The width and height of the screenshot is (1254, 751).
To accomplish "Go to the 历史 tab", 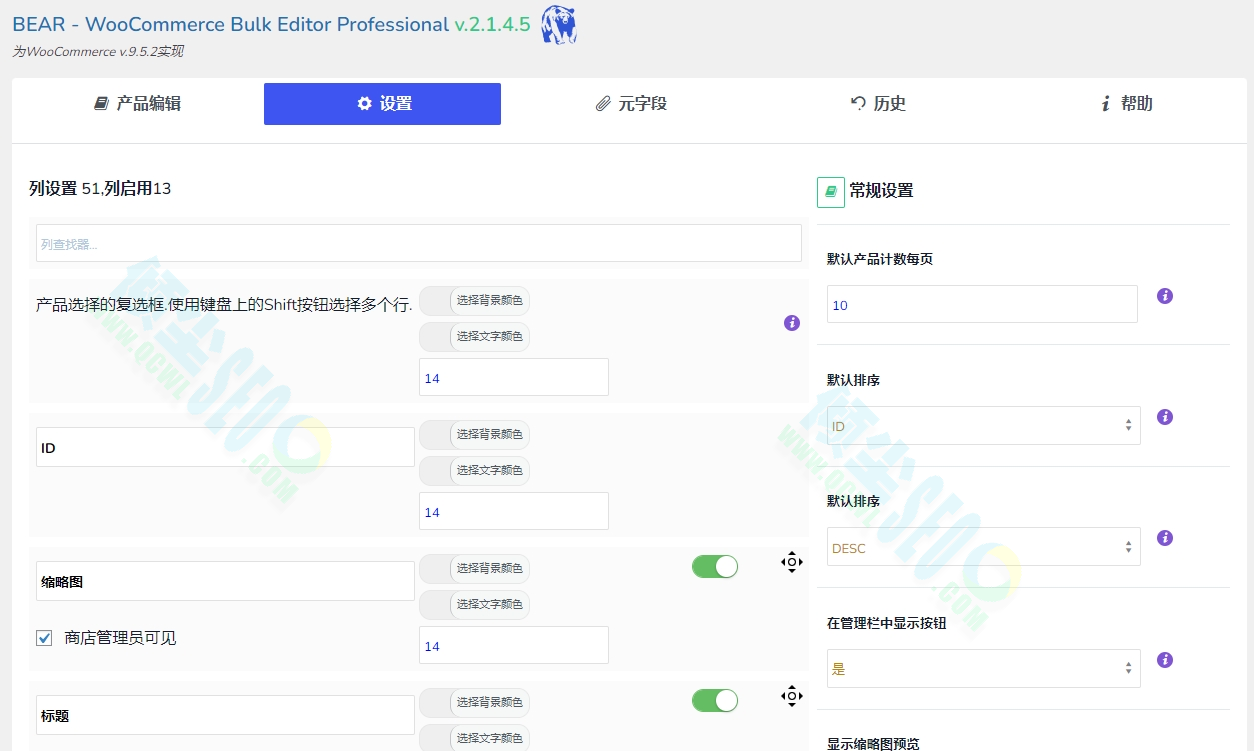I will point(878,104).
